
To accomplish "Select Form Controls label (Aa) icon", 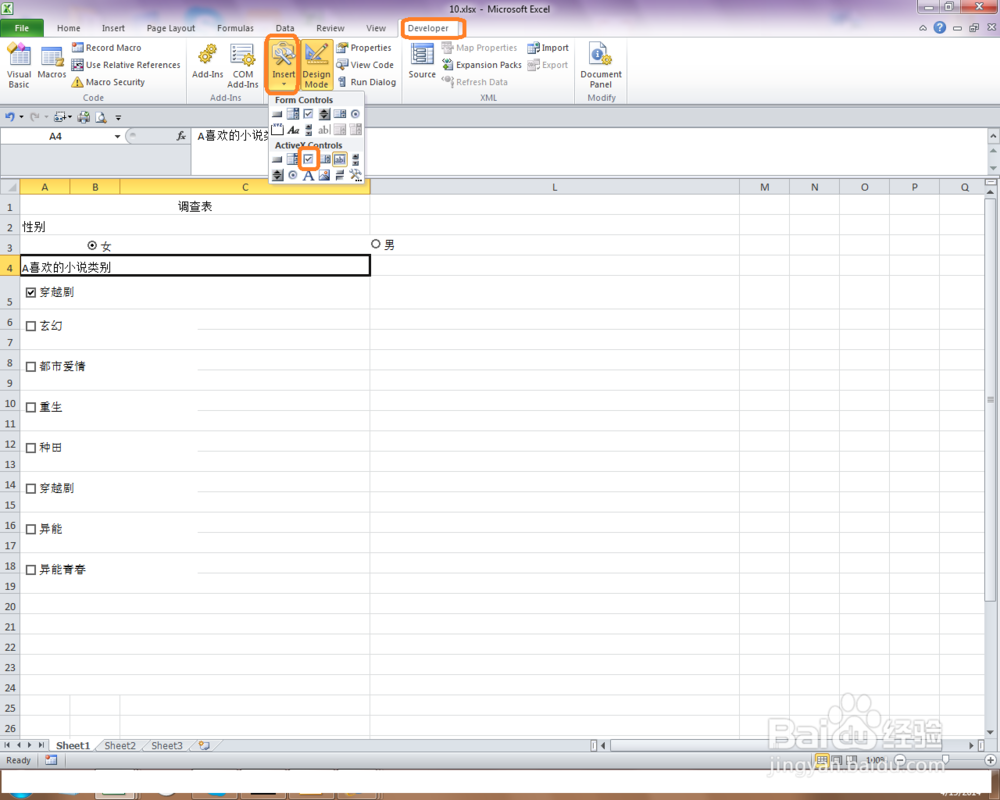I will (293, 130).
